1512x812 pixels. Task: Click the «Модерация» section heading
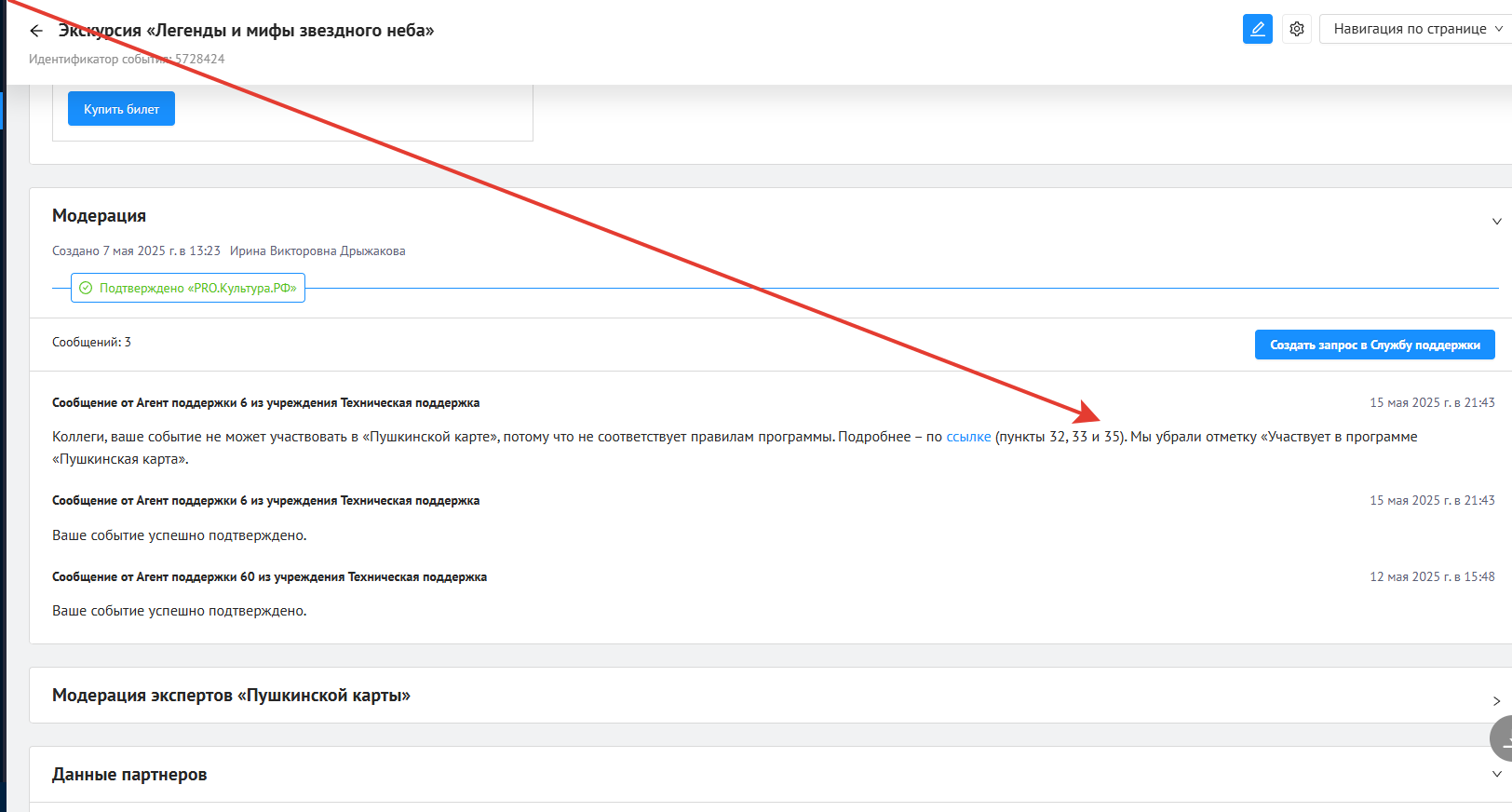(99, 216)
